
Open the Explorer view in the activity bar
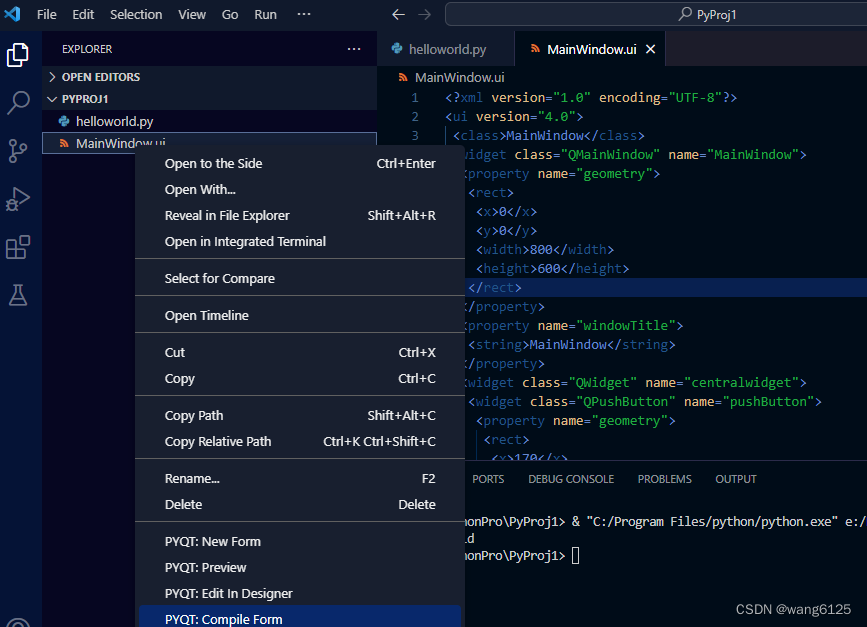point(16,56)
